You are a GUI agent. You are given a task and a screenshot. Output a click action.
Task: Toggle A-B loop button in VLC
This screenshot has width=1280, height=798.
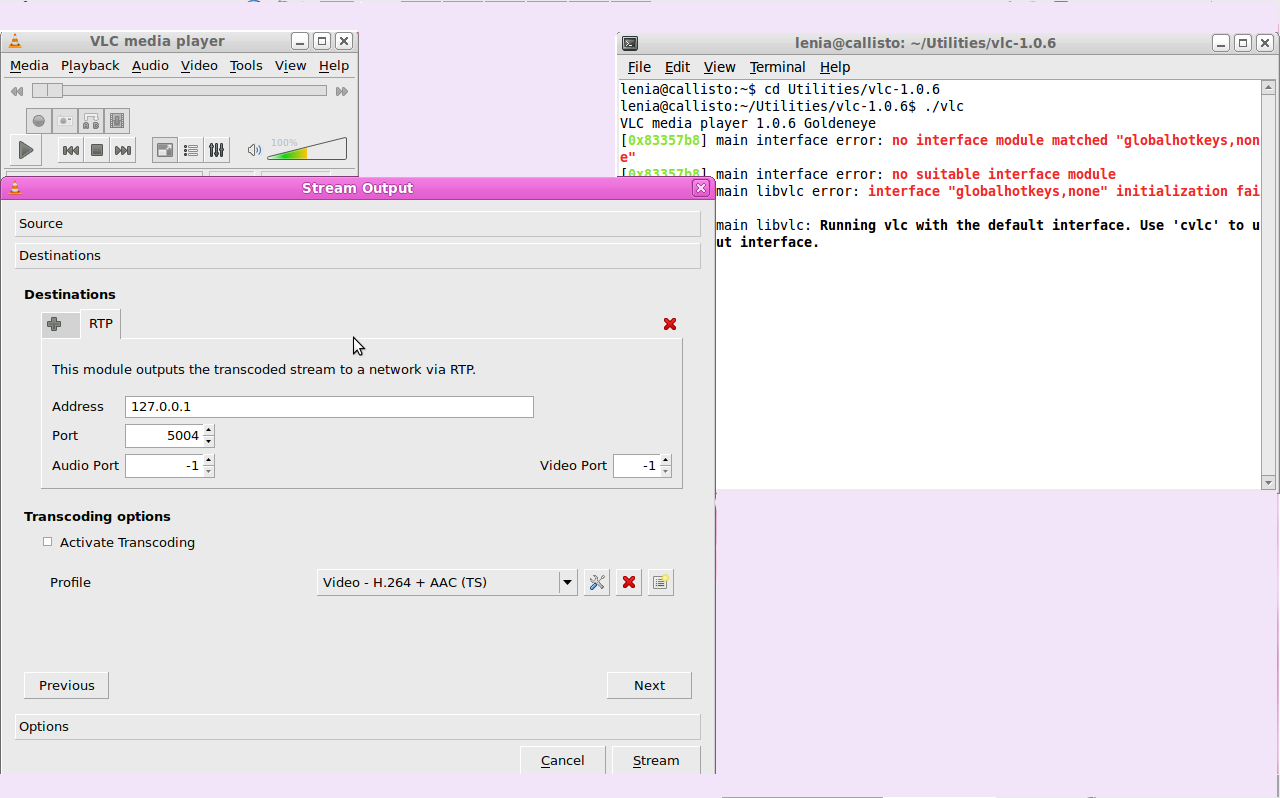tap(91, 121)
